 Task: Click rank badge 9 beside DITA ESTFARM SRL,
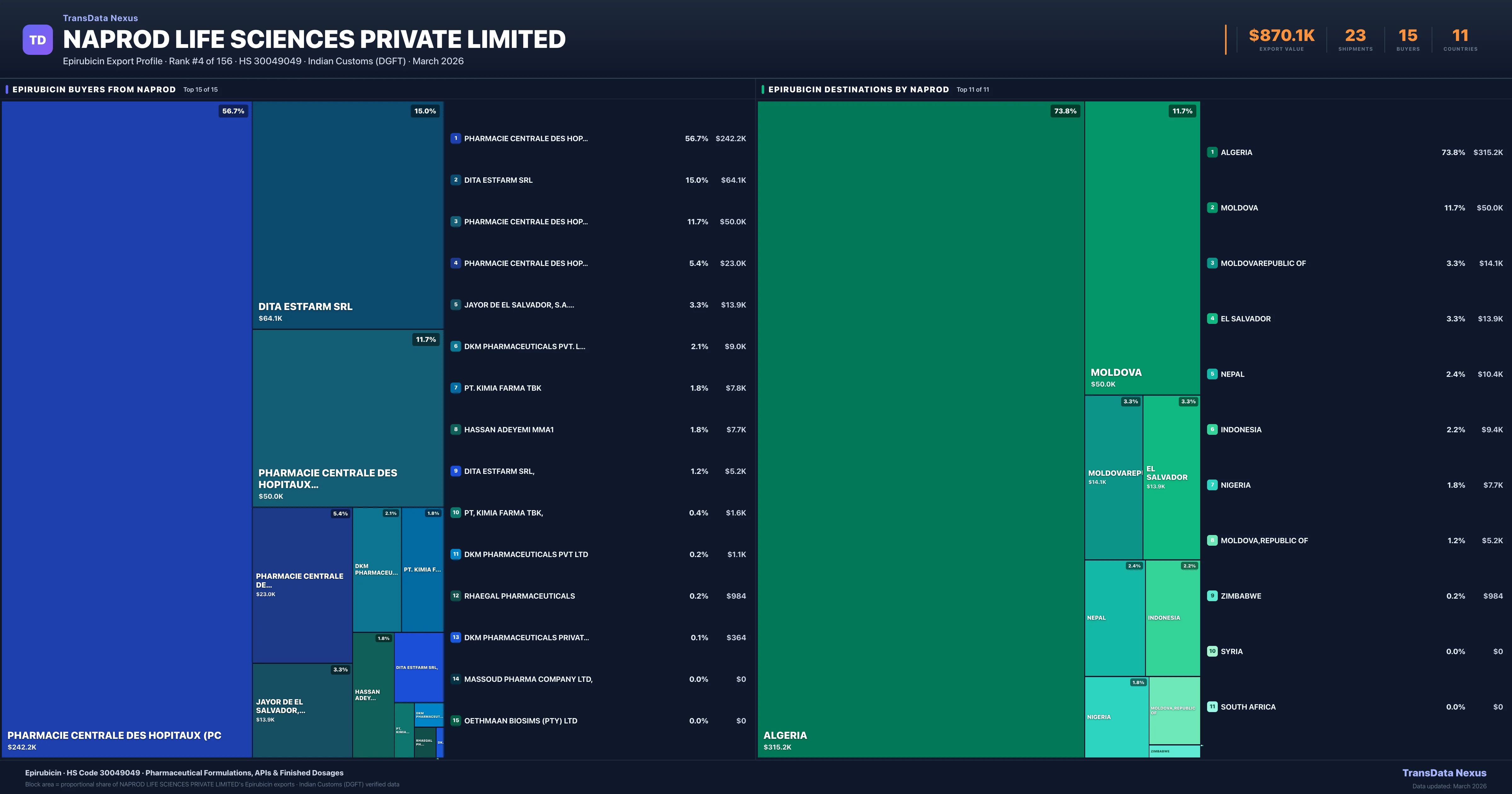(455, 471)
